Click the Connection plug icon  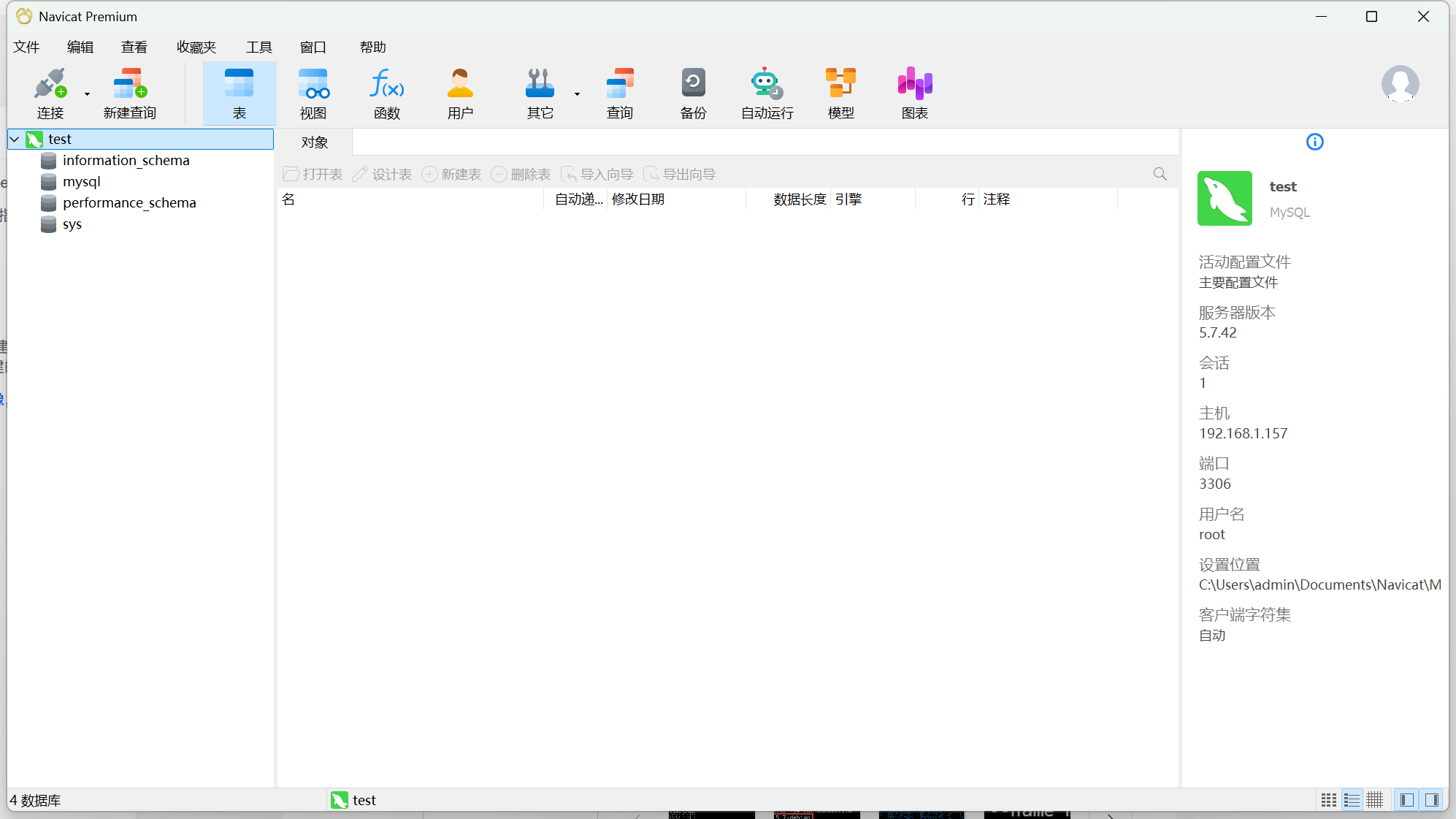coord(50,85)
